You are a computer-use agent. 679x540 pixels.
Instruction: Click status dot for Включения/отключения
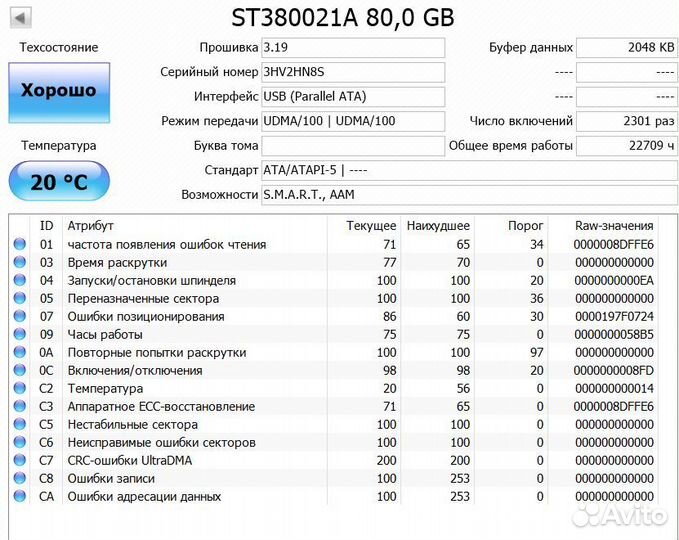[x=19, y=370]
